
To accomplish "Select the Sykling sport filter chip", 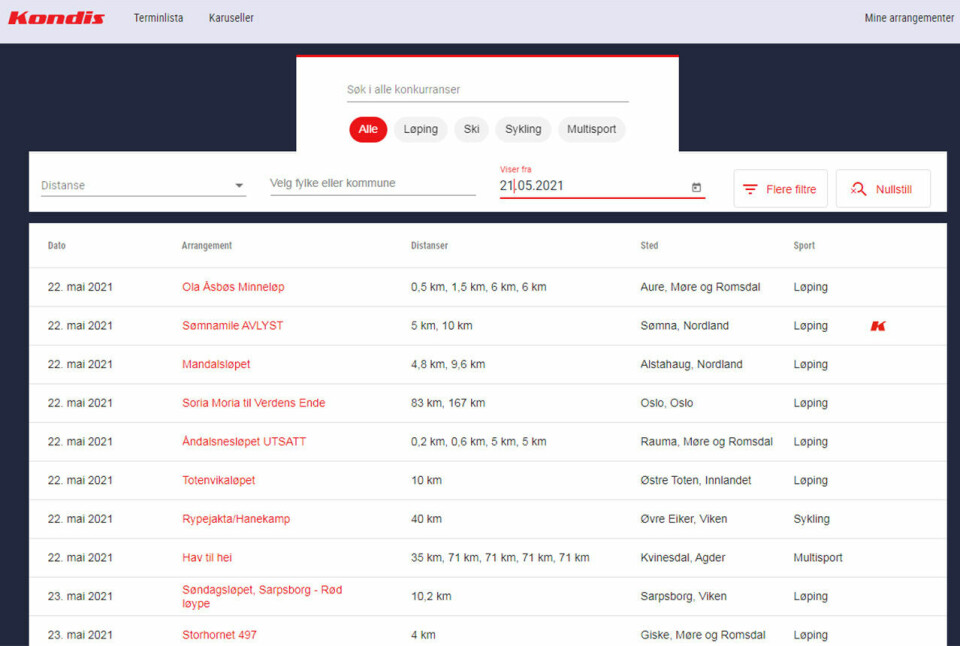I will tap(523, 129).
